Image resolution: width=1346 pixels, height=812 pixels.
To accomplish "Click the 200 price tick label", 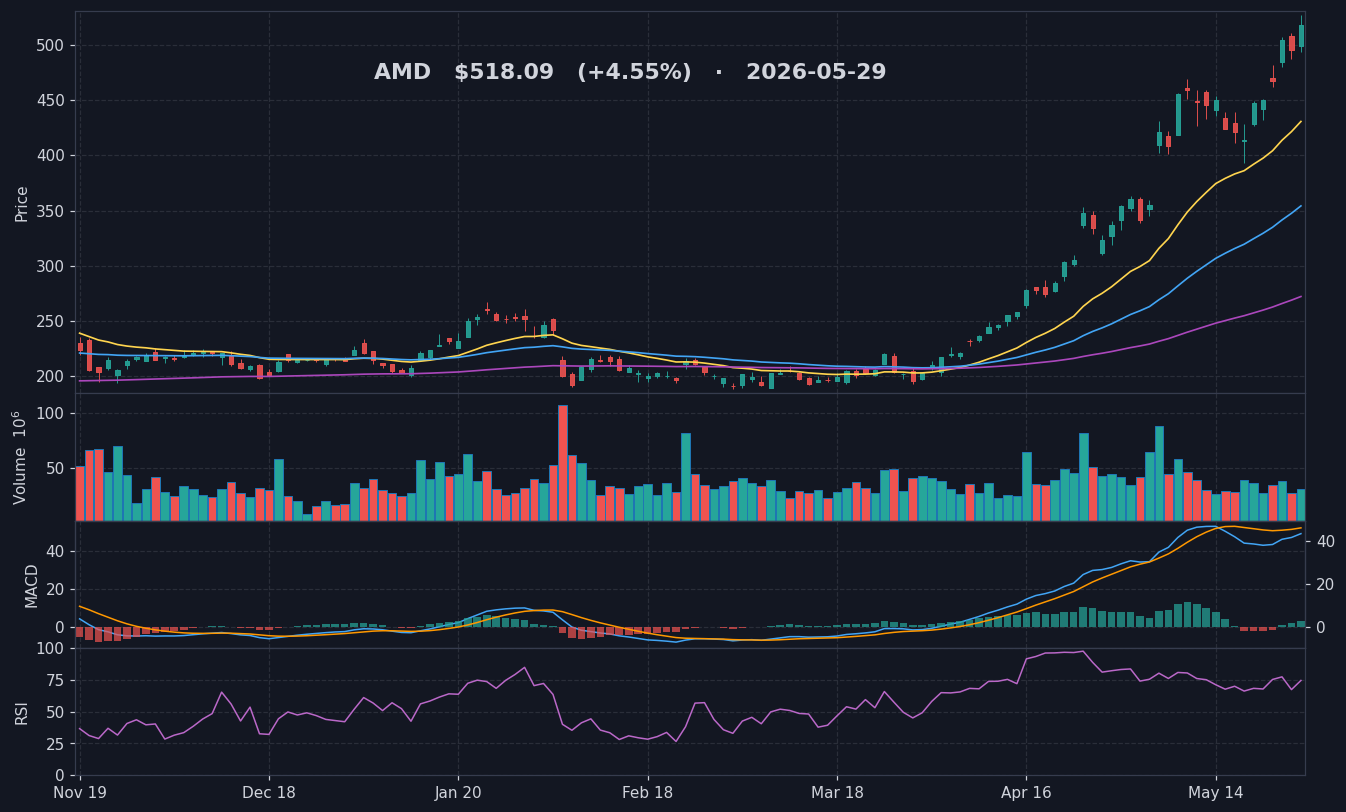I will coord(50,377).
